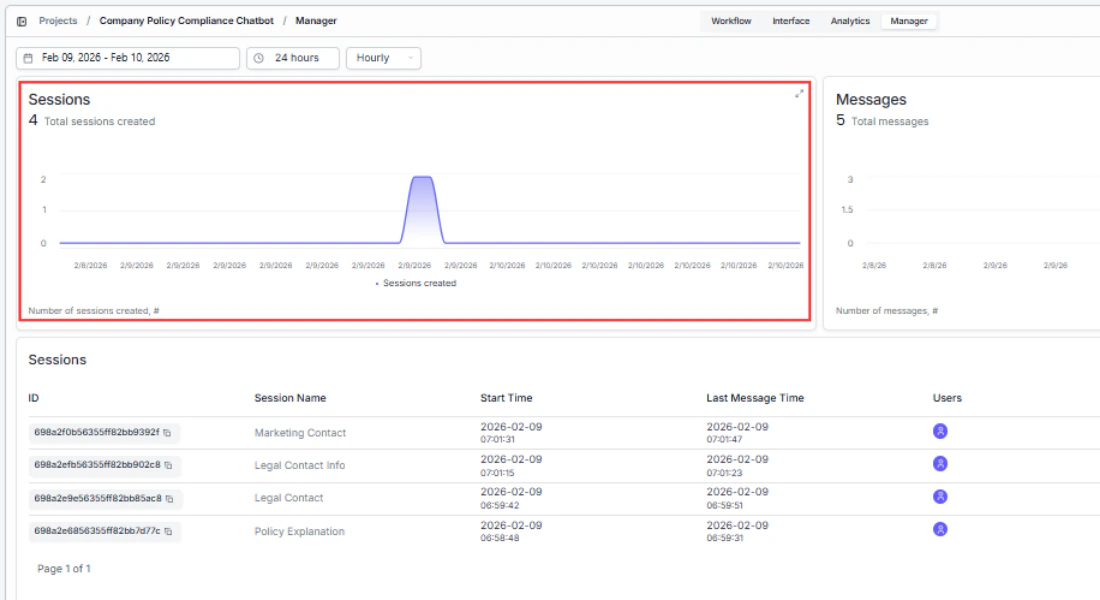Click the calendar icon in date range field
Viewport: 1100px width, 600px height.
click(28, 58)
